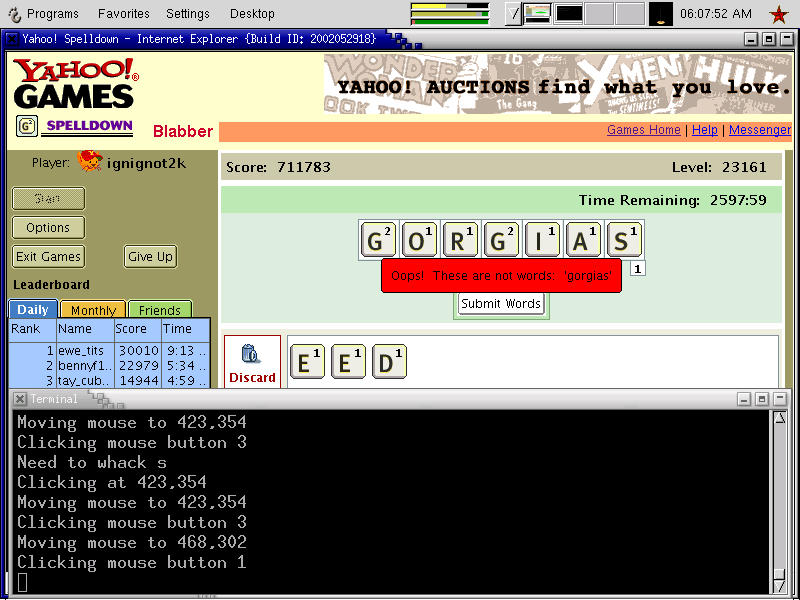Open the Help link
The image size is (800, 600).
tap(705, 130)
